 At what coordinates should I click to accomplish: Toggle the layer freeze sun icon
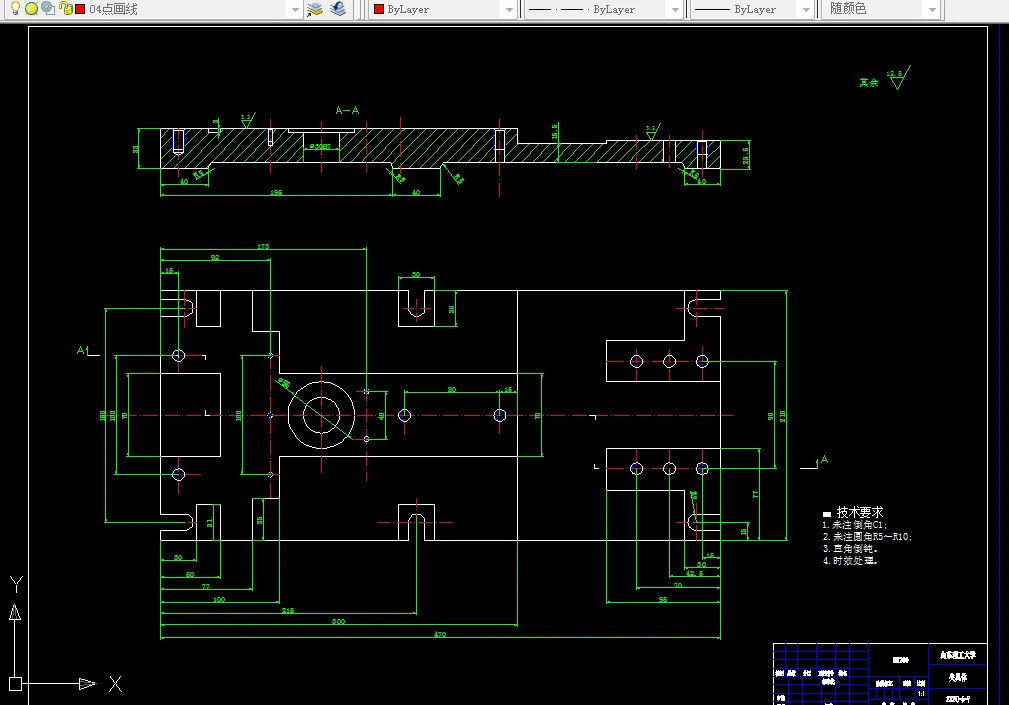click(x=32, y=8)
